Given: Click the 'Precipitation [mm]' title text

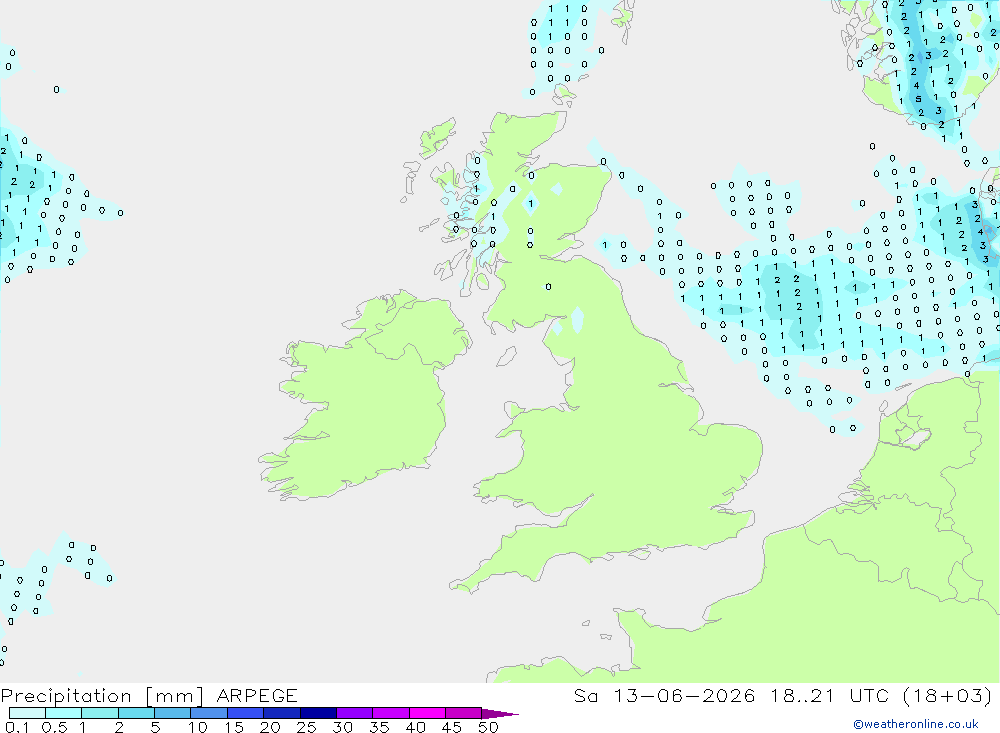Looking at the screenshot, I should (102, 696).
